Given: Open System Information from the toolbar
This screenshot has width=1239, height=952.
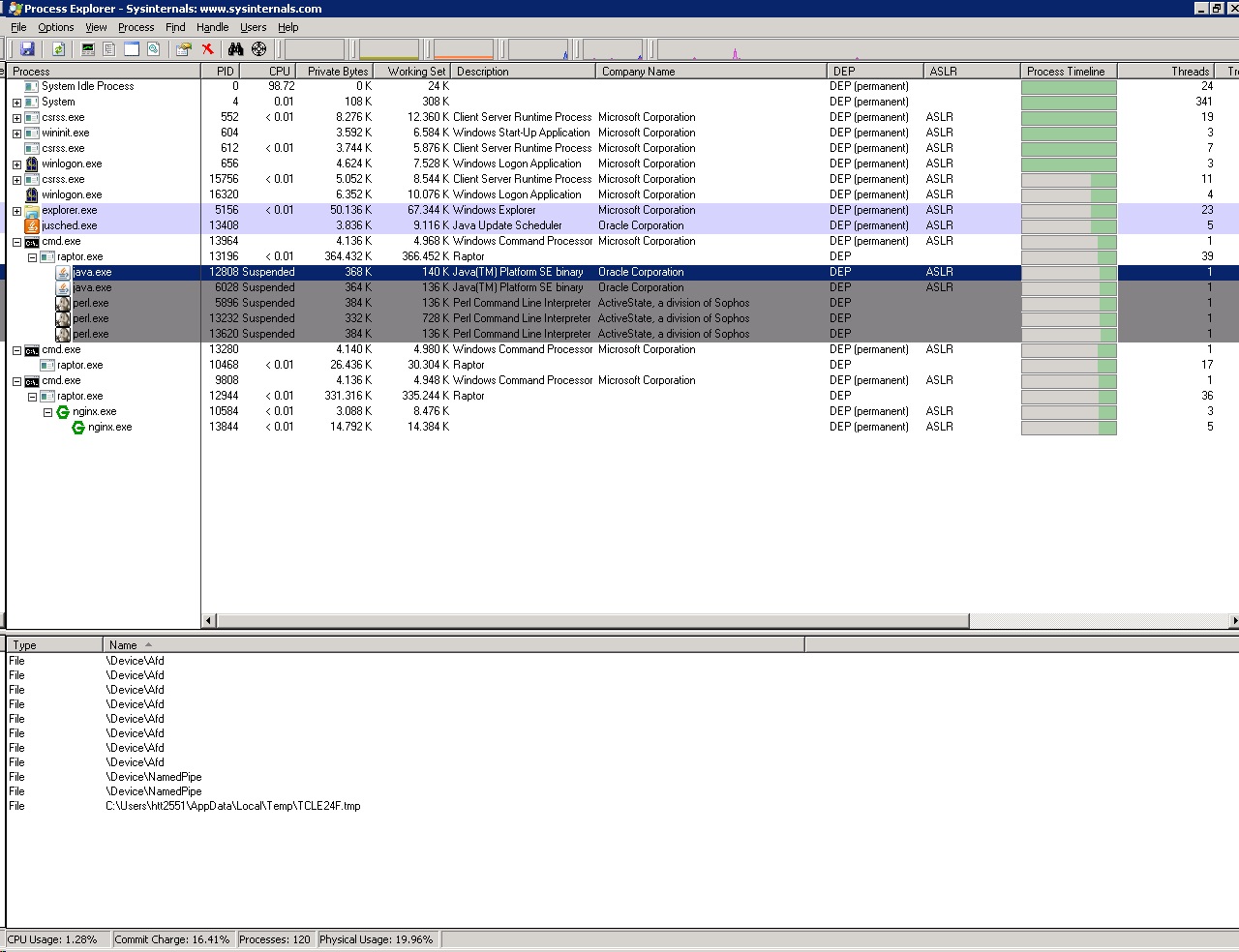Looking at the screenshot, I should tap(88, 48).
